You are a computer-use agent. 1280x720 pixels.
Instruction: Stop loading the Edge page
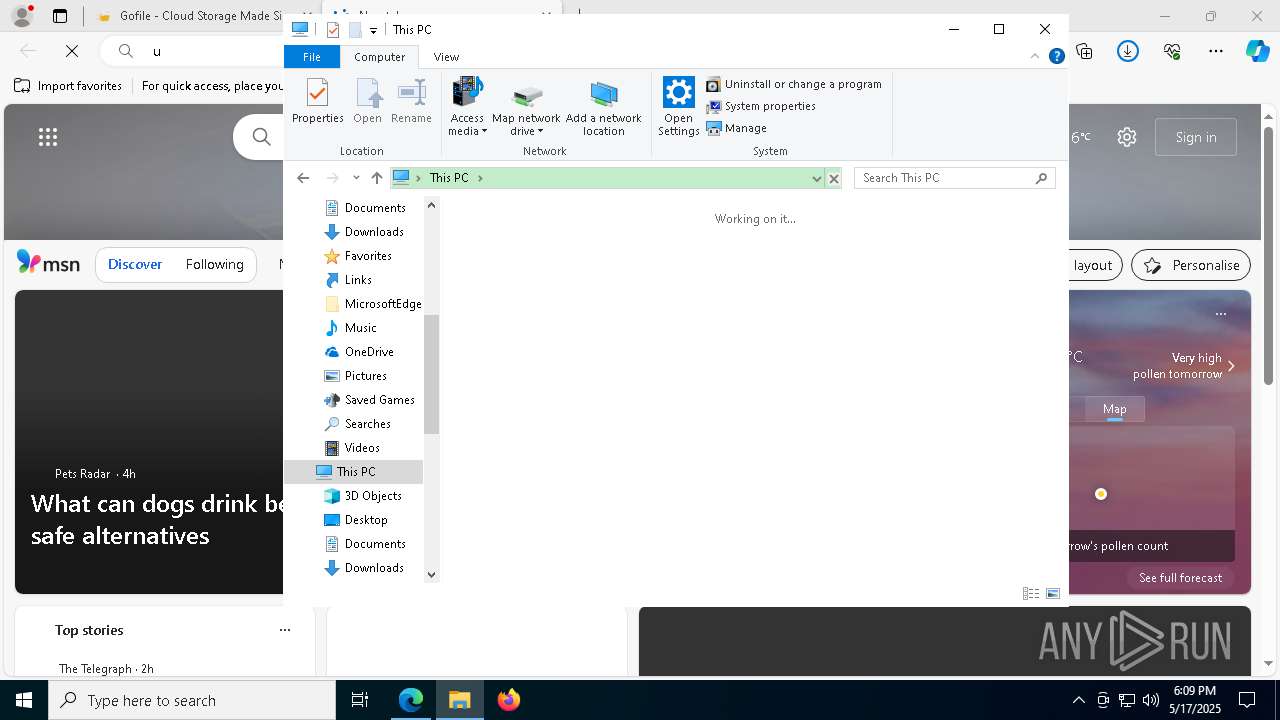[72, 51]
